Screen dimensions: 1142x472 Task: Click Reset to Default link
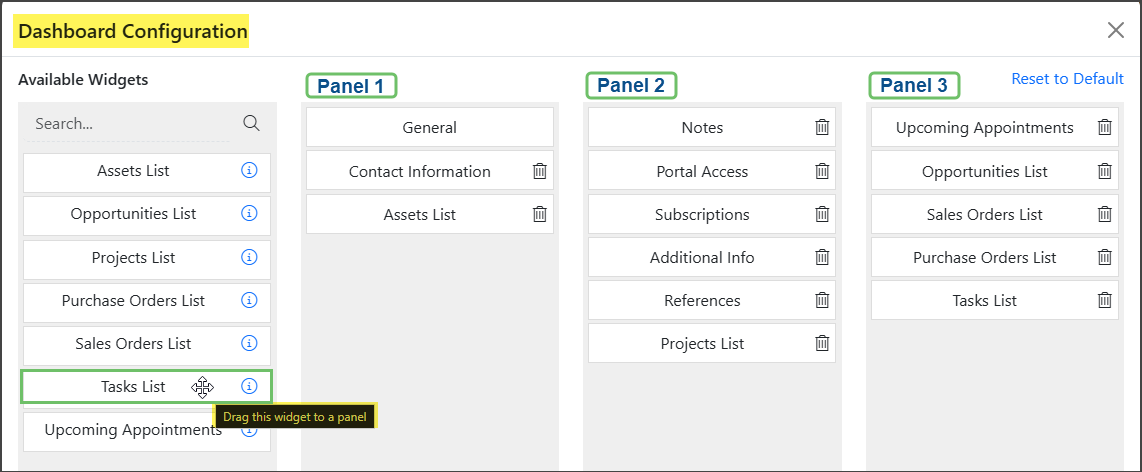pyautogui.click(x=1067, y=79)
